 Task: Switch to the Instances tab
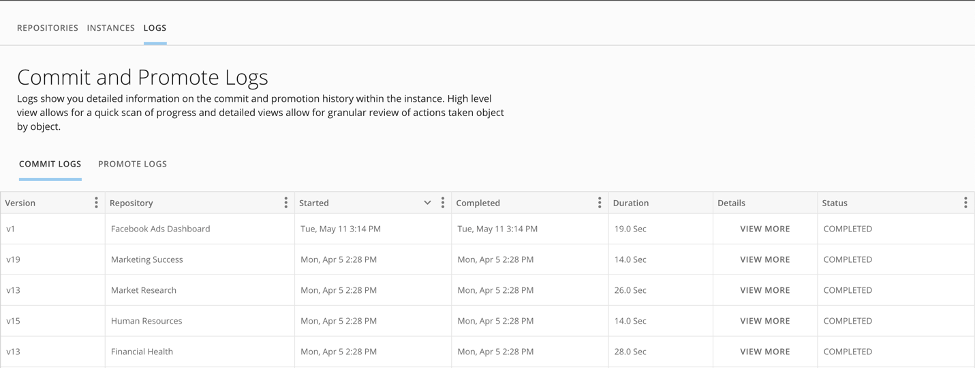[x=111, y=28]
